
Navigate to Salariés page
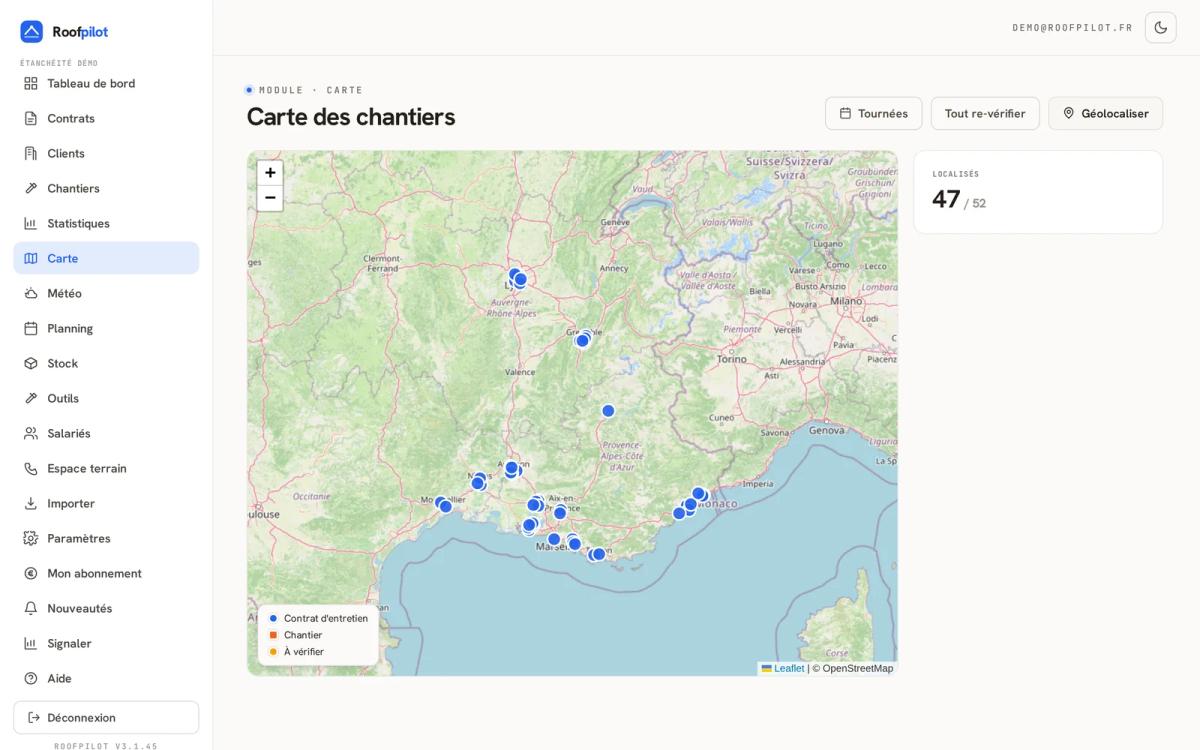point(106,433)
